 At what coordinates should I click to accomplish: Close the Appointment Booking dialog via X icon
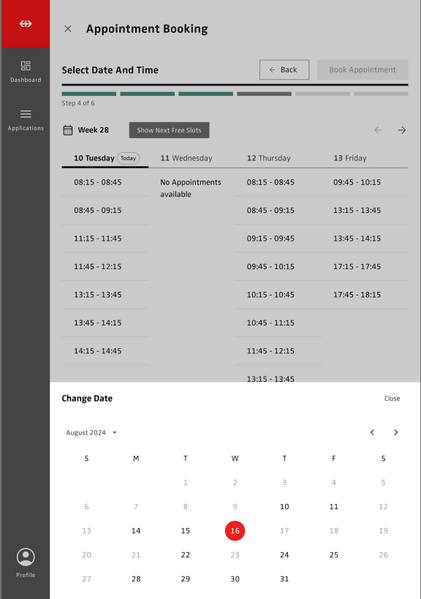coord(68,29)
